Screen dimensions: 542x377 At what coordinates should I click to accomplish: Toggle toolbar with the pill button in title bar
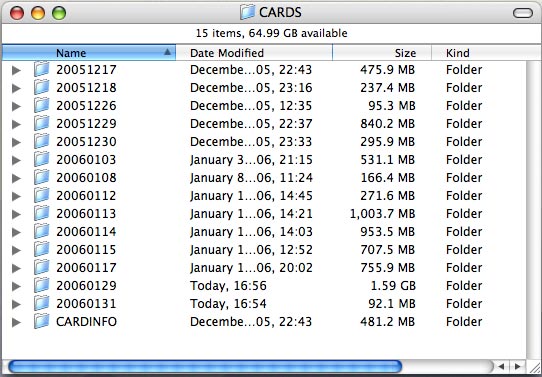click(523, 13)
